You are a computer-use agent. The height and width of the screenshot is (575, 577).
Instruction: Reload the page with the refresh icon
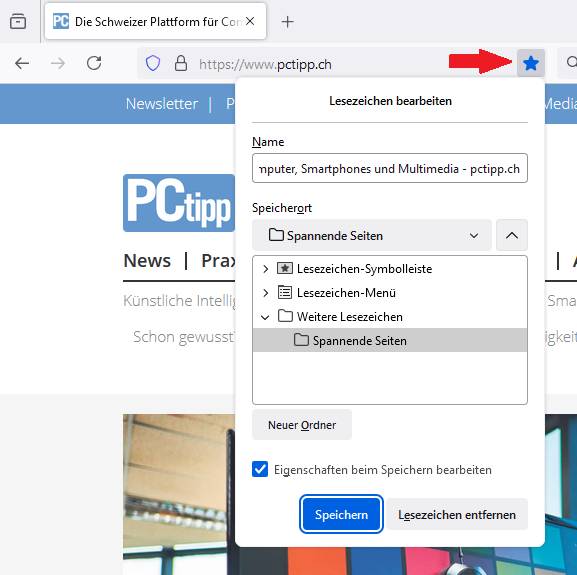(94, 63)
